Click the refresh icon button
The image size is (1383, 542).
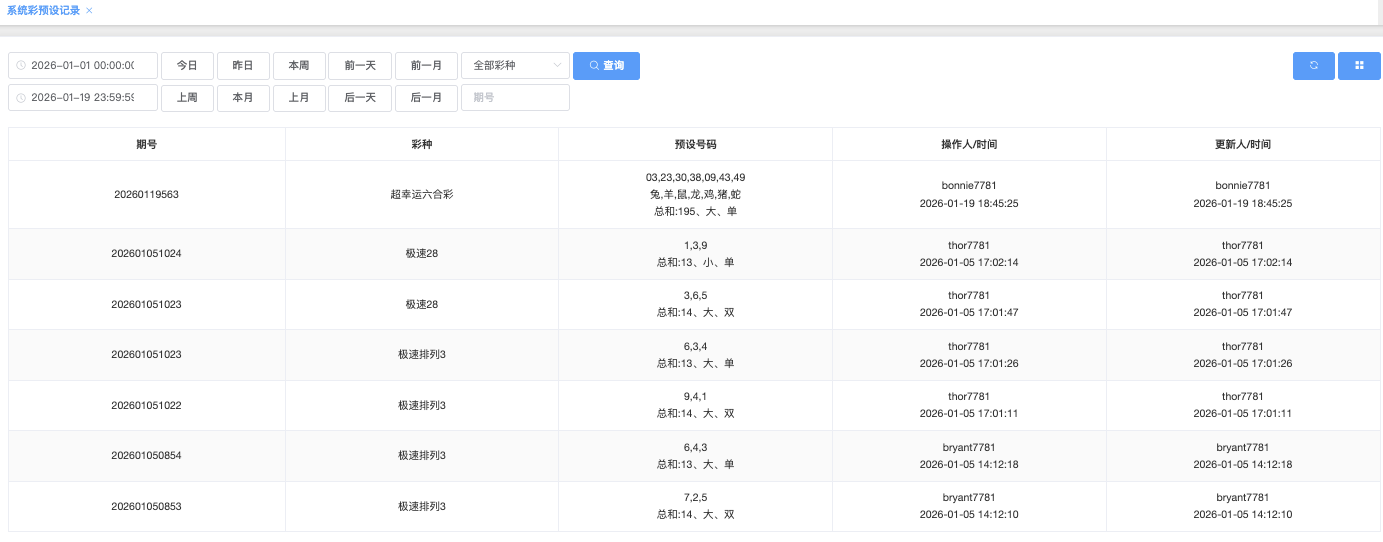[1313, 66]
